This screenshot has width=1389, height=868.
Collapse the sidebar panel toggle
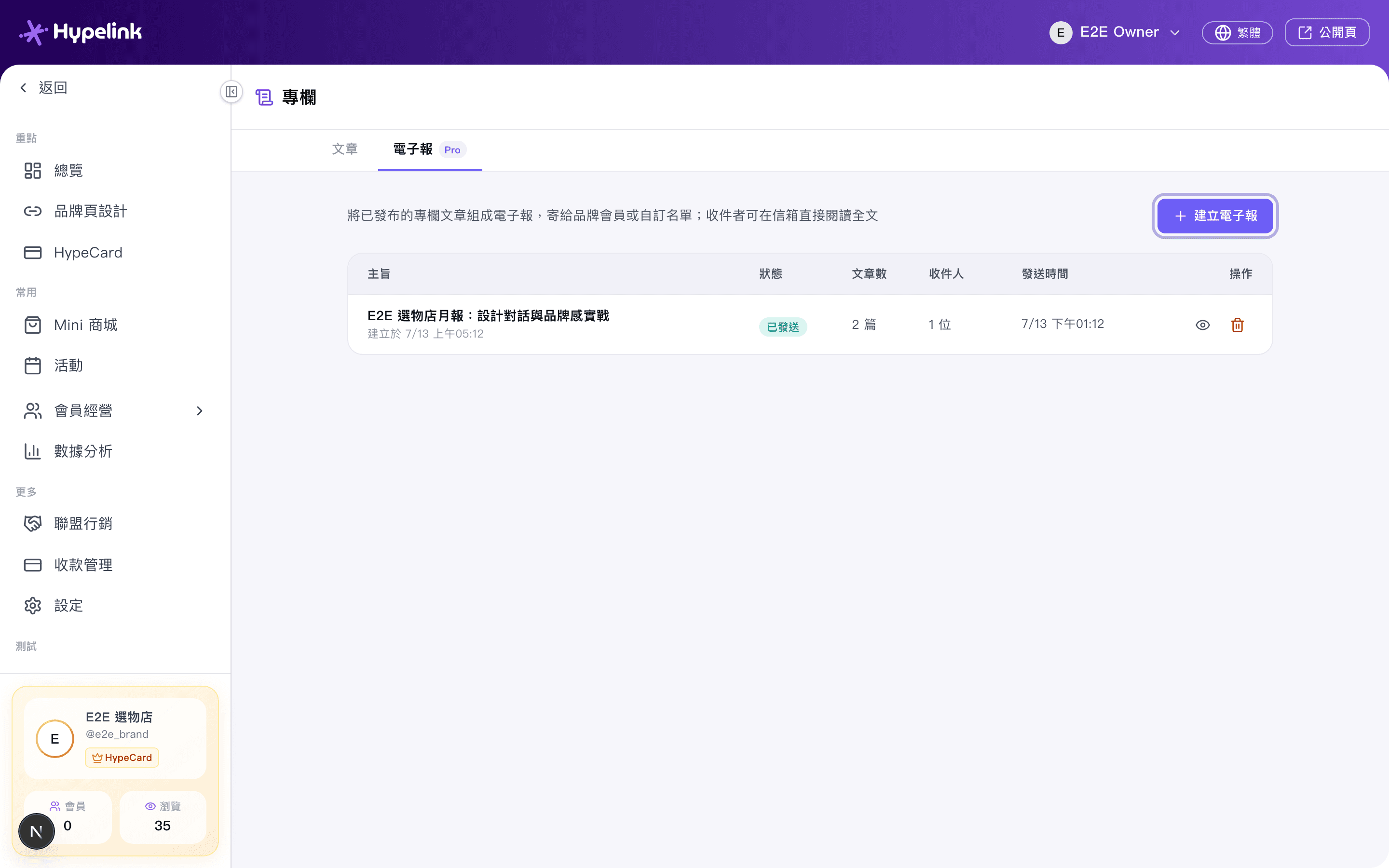[x=231, y=92]
